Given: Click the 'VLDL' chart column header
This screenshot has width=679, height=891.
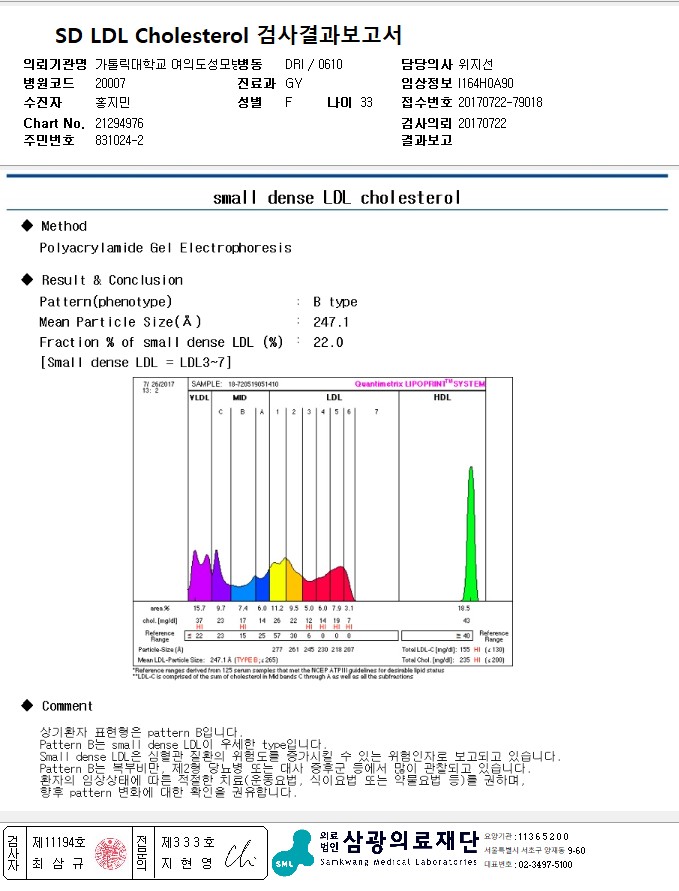Looking at the screenshot, I should click(199, 398).
